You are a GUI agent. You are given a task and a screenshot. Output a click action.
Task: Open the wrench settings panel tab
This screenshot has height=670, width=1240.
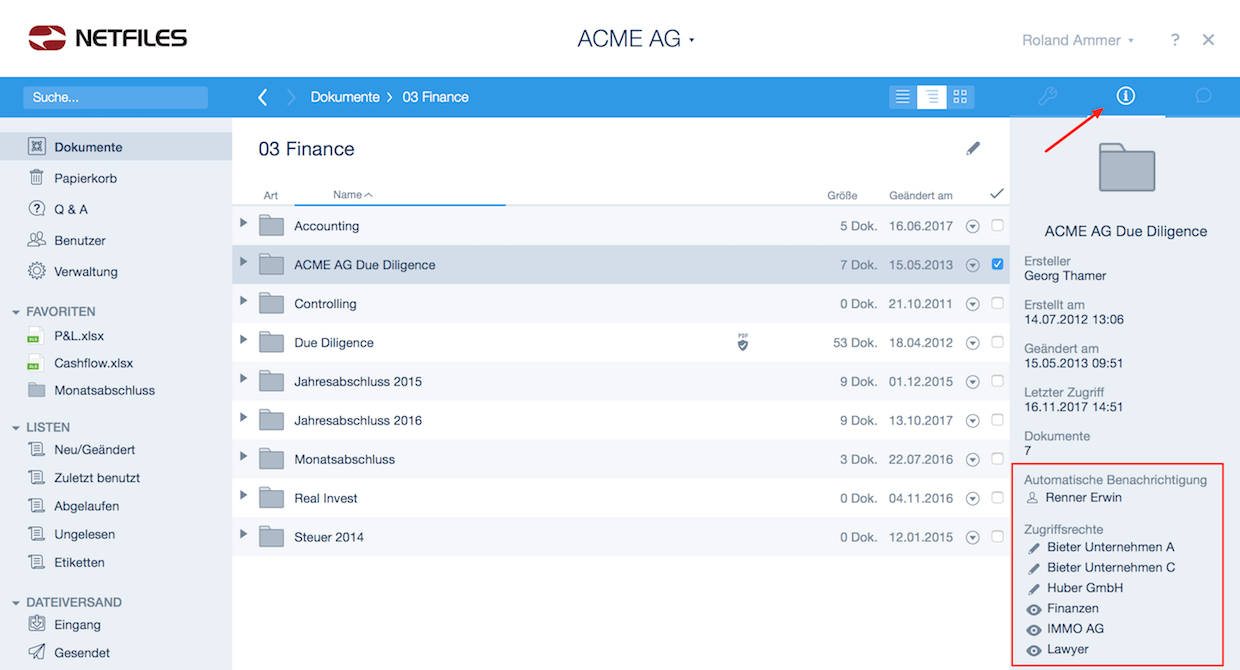[1047, 97]
